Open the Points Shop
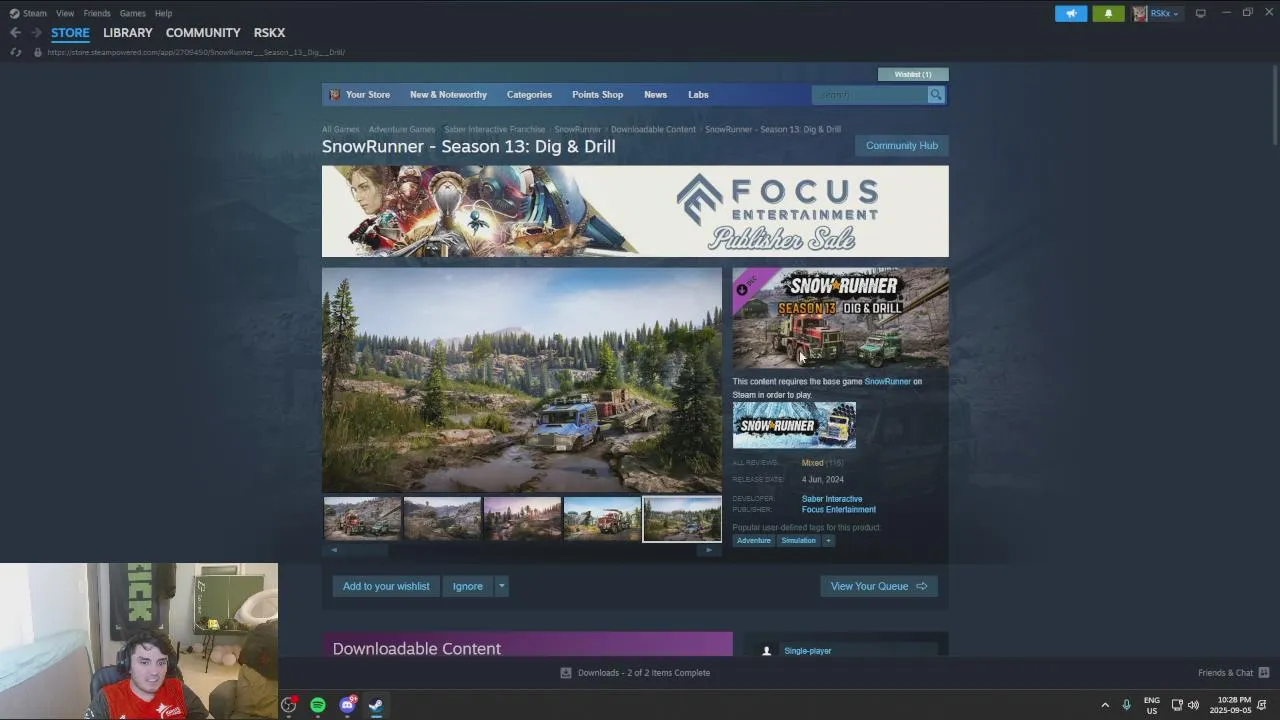The image size is (1280, 720). (x=597, y=95)
